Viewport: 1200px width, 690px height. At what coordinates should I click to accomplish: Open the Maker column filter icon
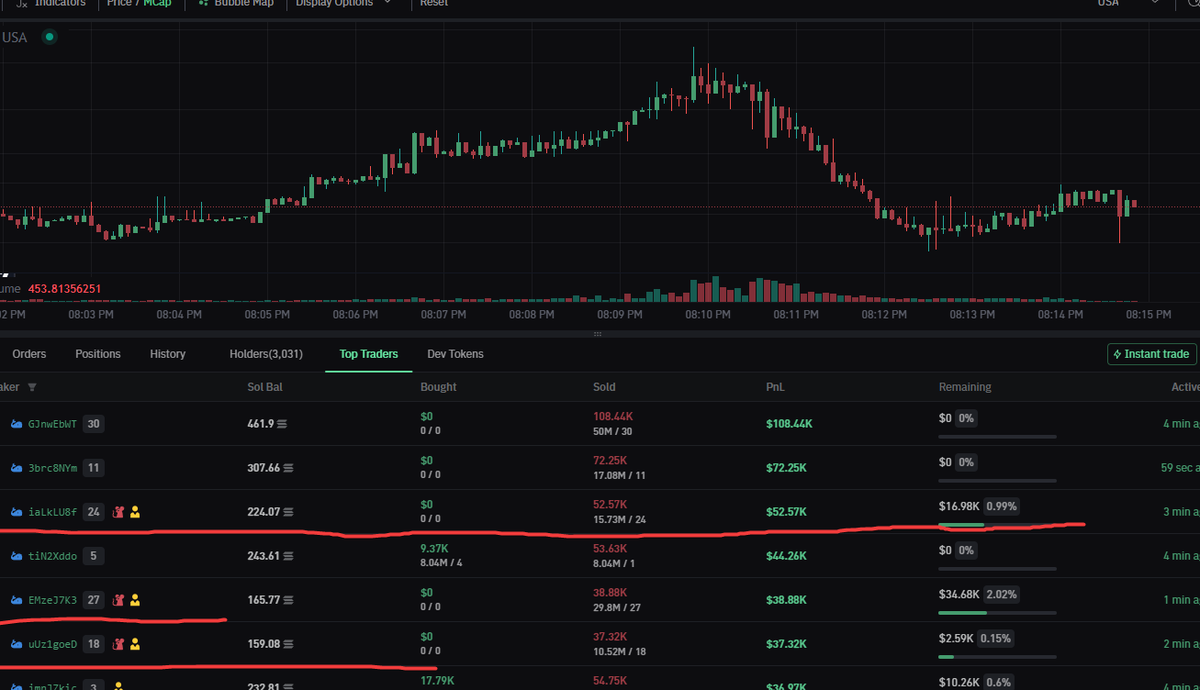point(32,387)
